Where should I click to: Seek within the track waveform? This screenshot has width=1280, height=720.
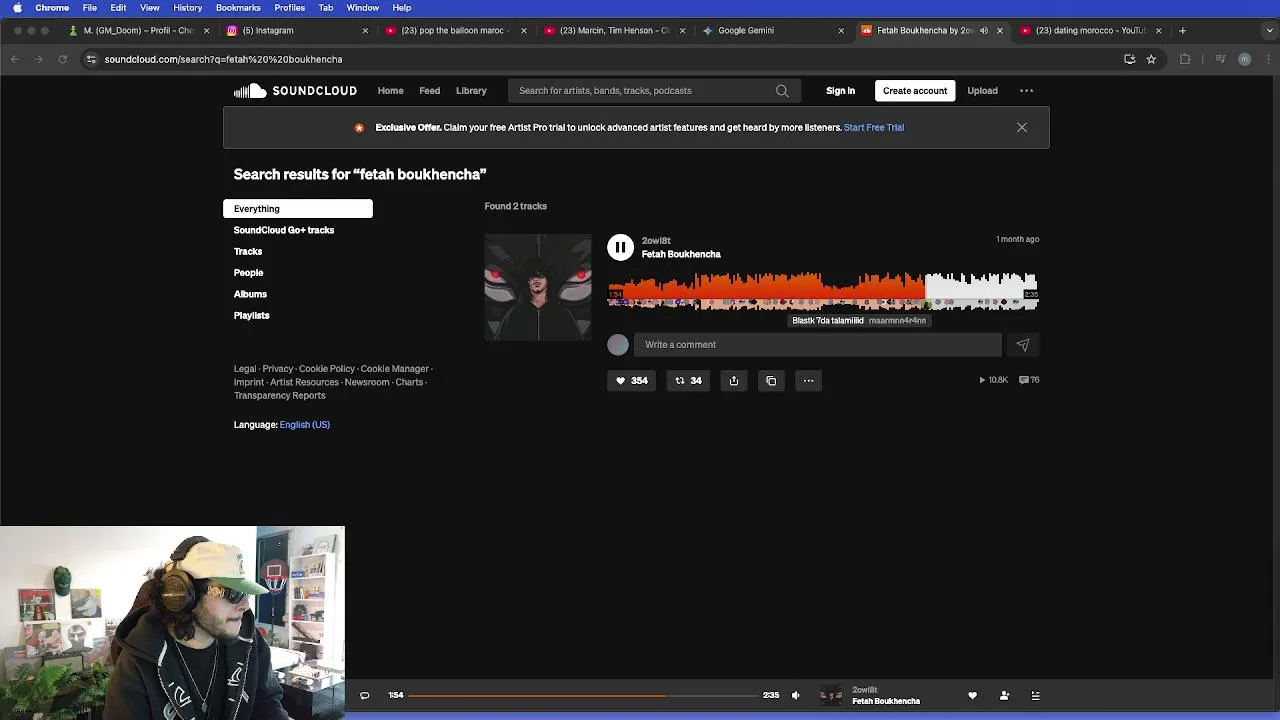[823, 290]
